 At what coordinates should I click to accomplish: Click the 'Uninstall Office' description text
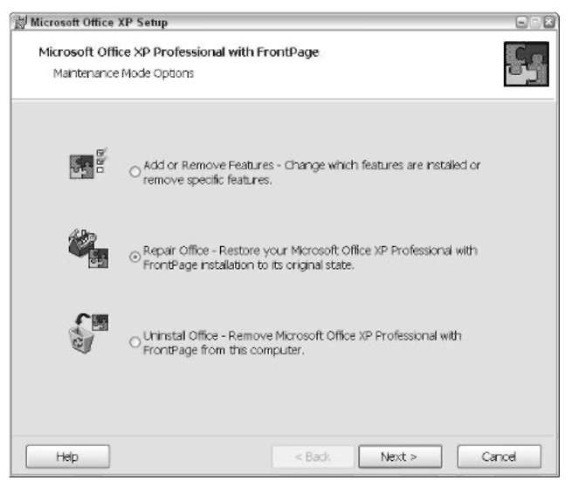[x=302, y=342]
